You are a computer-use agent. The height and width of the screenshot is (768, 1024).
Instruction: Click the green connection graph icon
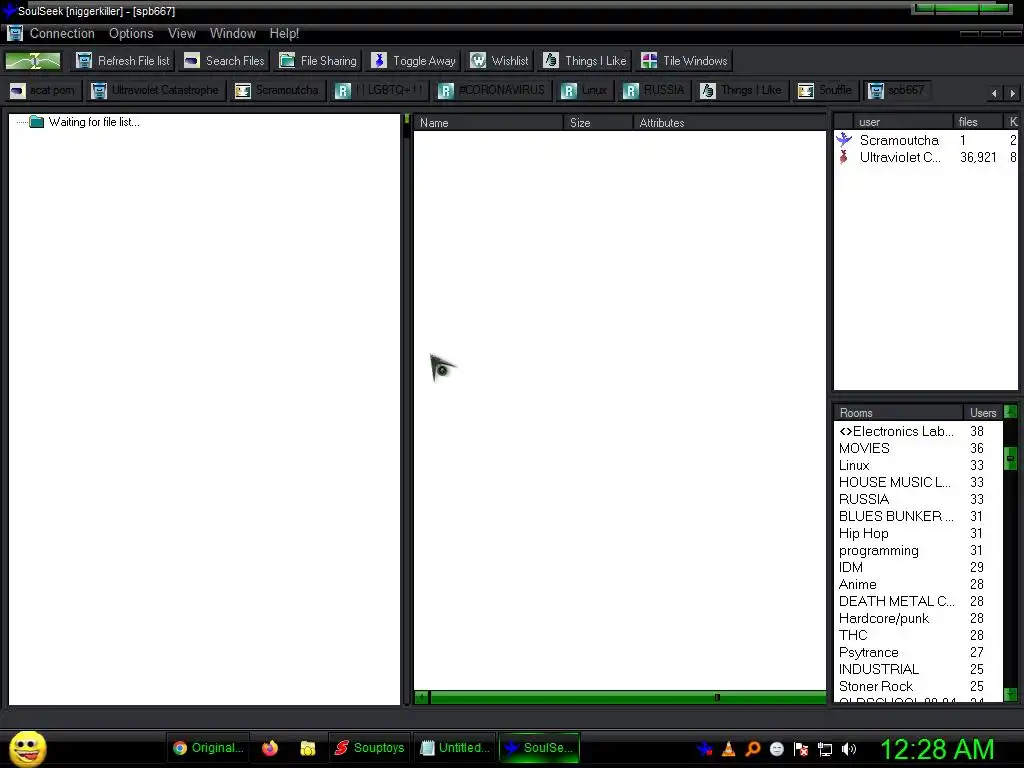pyautogui.click(x=33, y=61)
